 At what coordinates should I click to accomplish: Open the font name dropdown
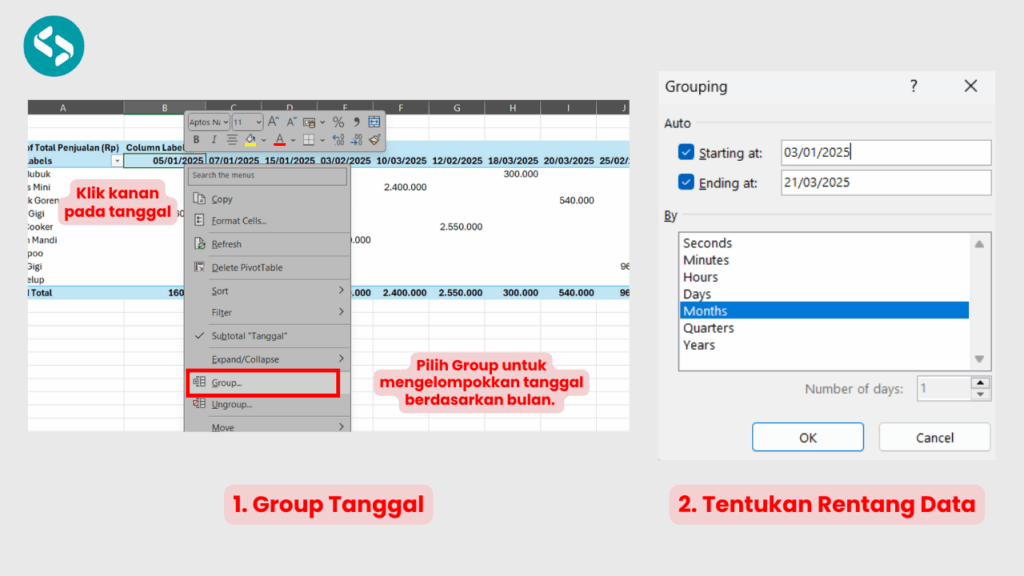(226, 122)
